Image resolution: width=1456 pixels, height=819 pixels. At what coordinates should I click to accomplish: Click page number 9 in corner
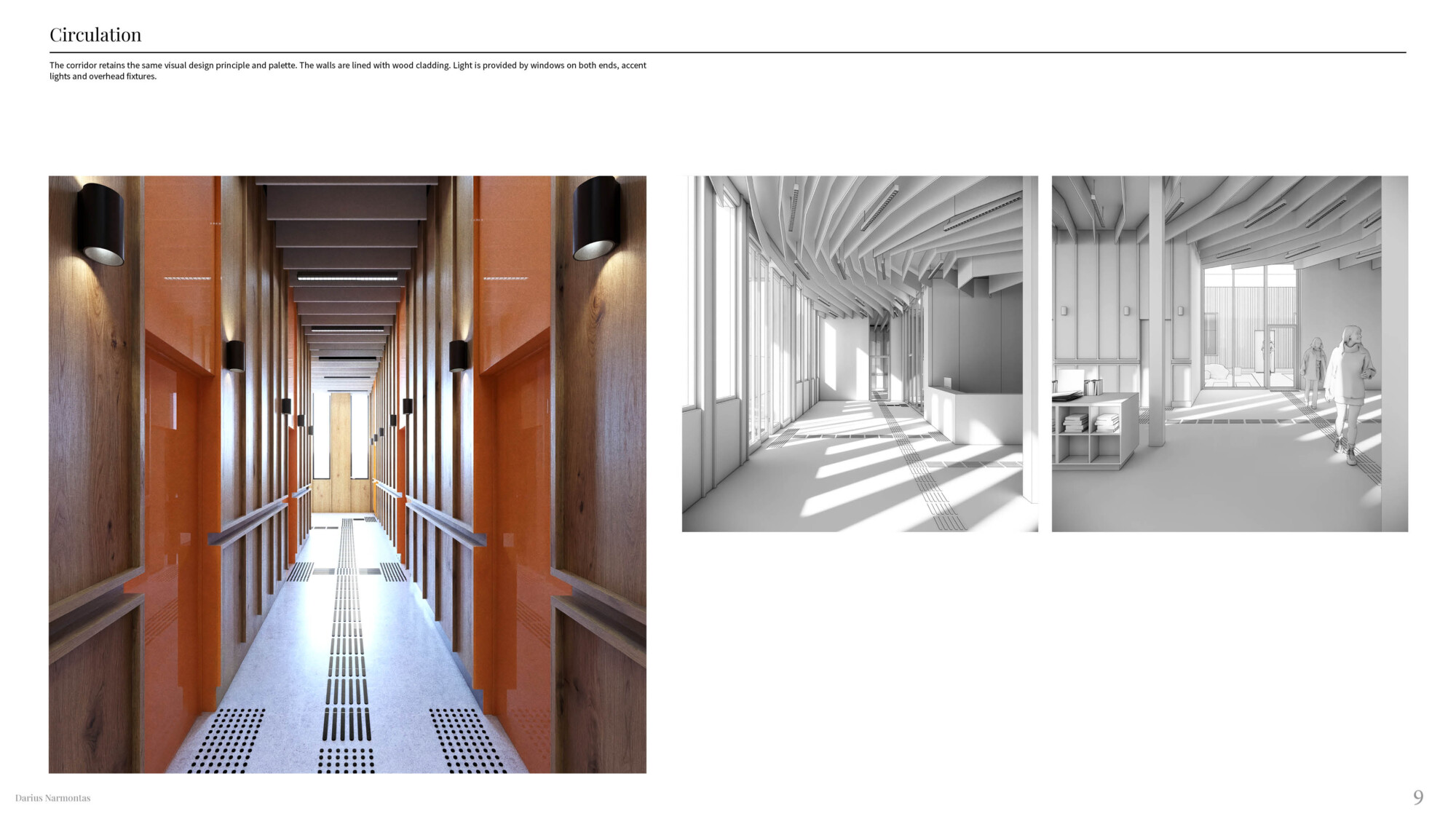pos(1417,797)
